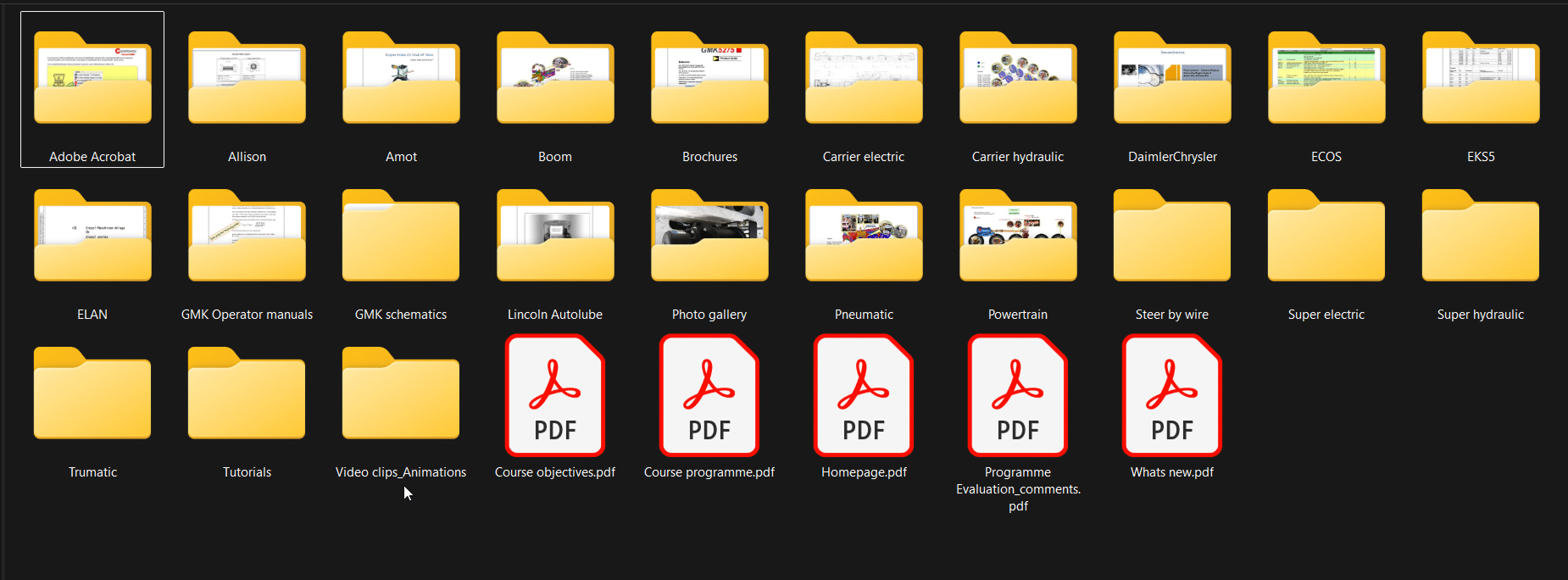Choose the Lincoln Autolube folder icon
1568x580 pixels.
(x=555, y=236)
